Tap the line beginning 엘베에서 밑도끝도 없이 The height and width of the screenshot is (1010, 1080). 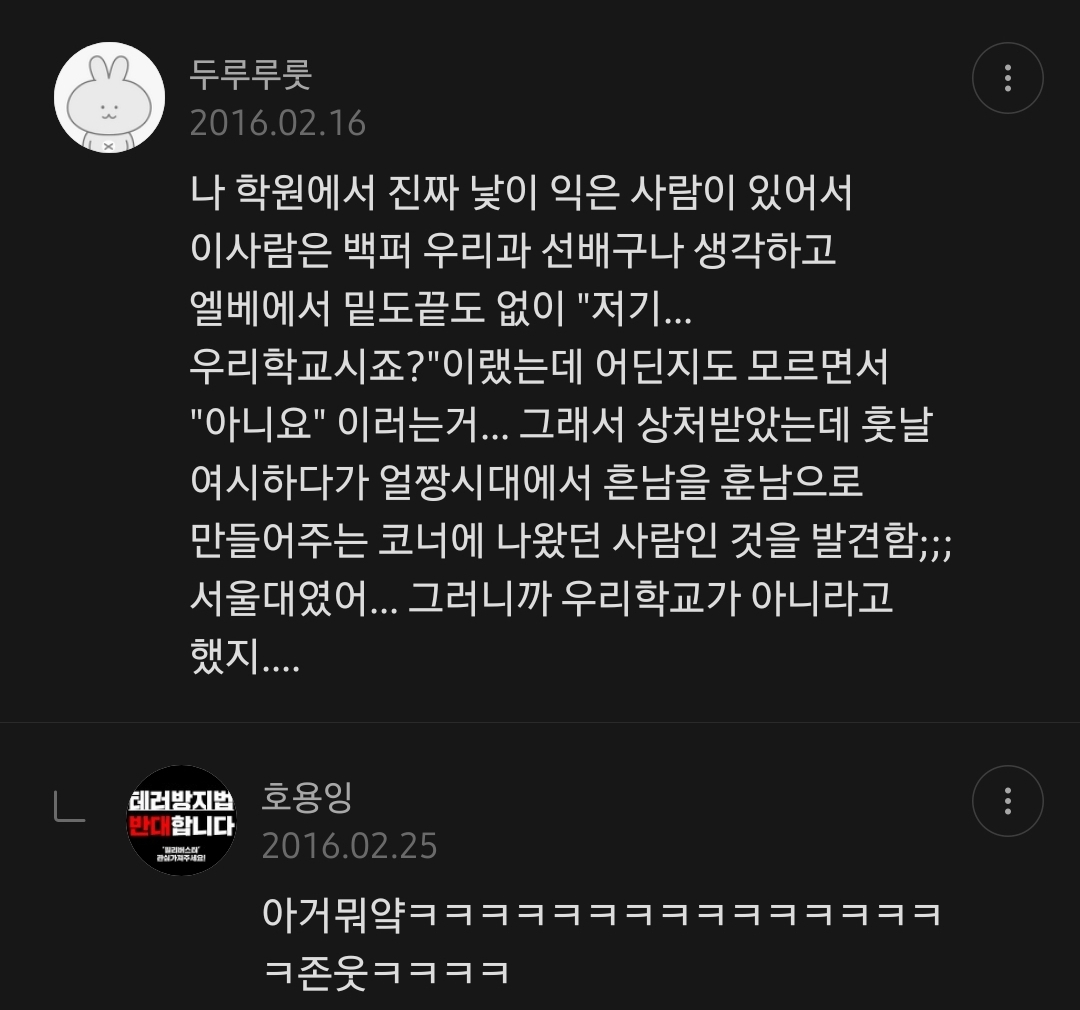pyautogui.click(x=441, y=308)
